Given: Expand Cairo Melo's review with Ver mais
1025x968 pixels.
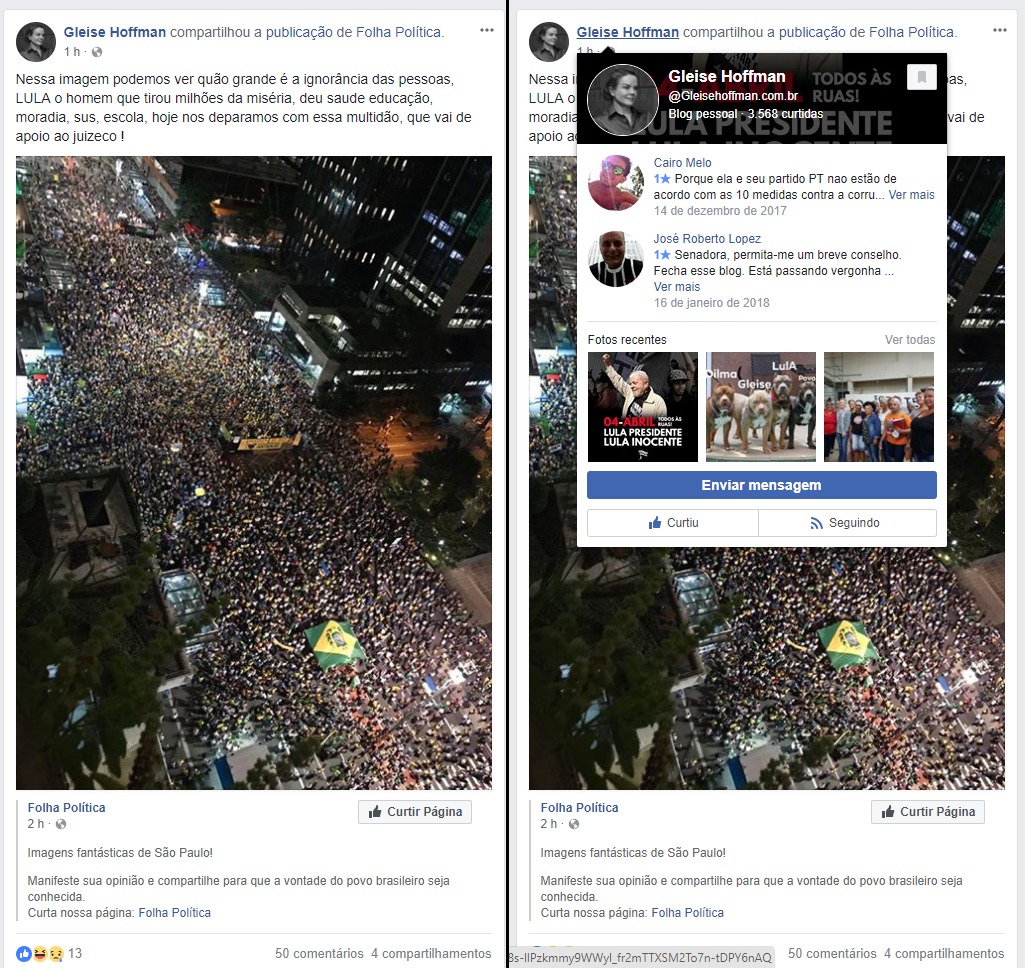Looking at the screenshot, I should [x=911, y=195].
